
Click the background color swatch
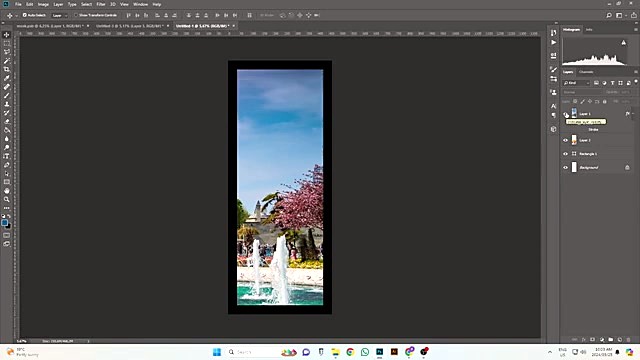tap(9, 226)
